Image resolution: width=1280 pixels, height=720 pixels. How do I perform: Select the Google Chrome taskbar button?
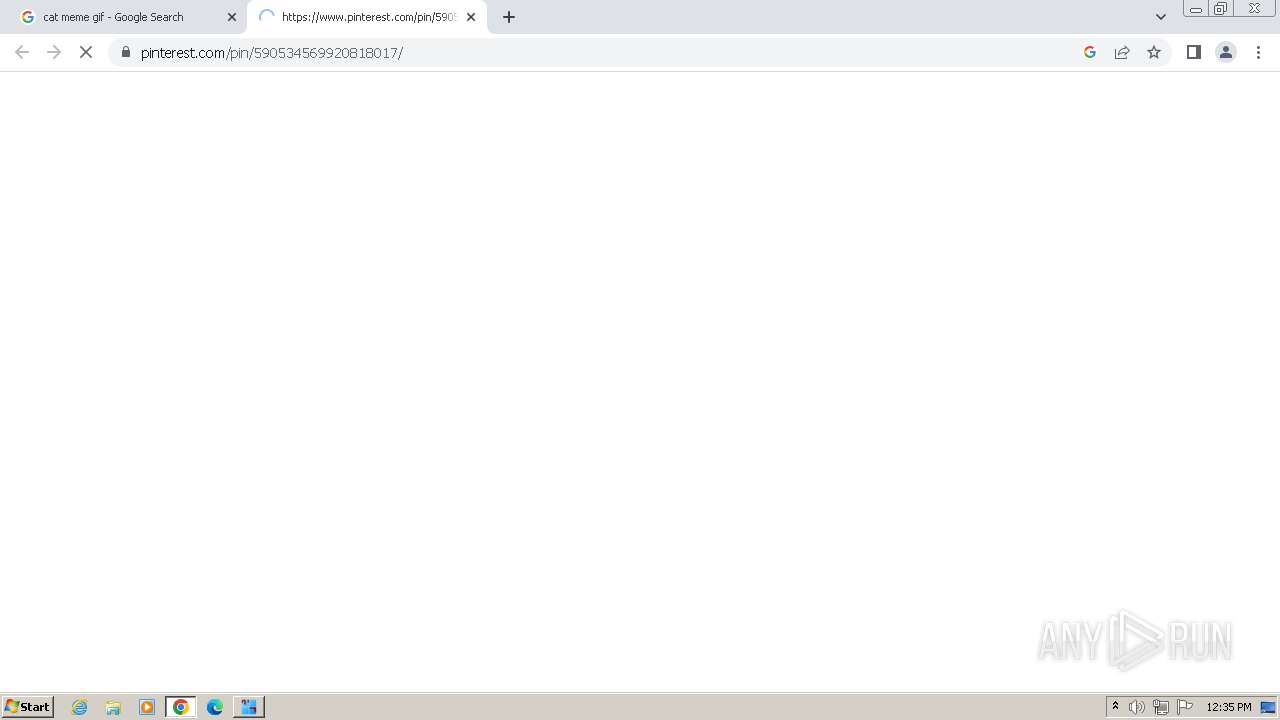point(181,707)
